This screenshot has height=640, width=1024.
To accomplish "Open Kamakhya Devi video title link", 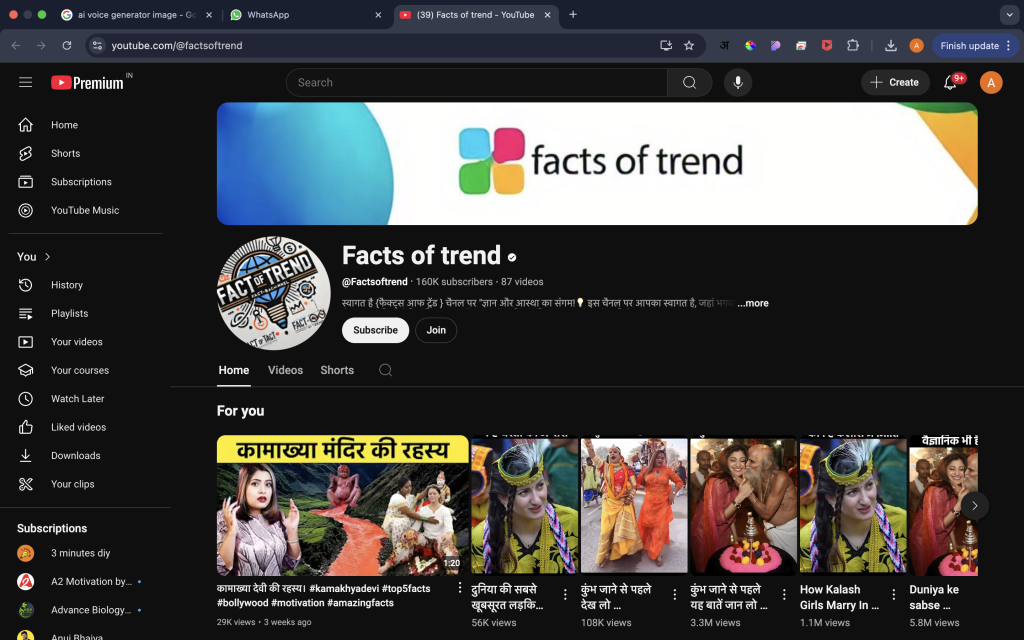I will 323,596.
